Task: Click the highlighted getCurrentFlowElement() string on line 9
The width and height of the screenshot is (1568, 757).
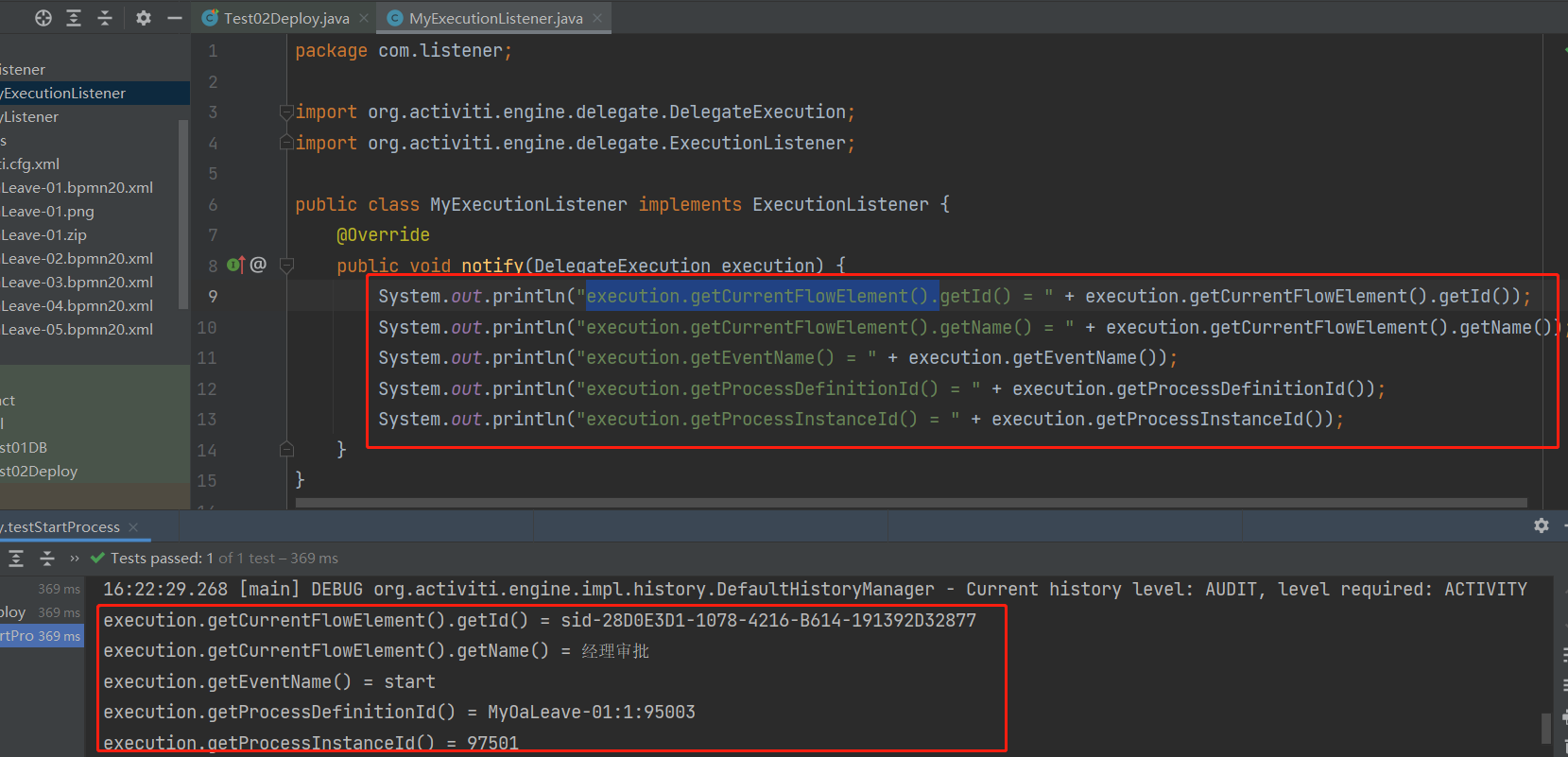Action: 762,296
